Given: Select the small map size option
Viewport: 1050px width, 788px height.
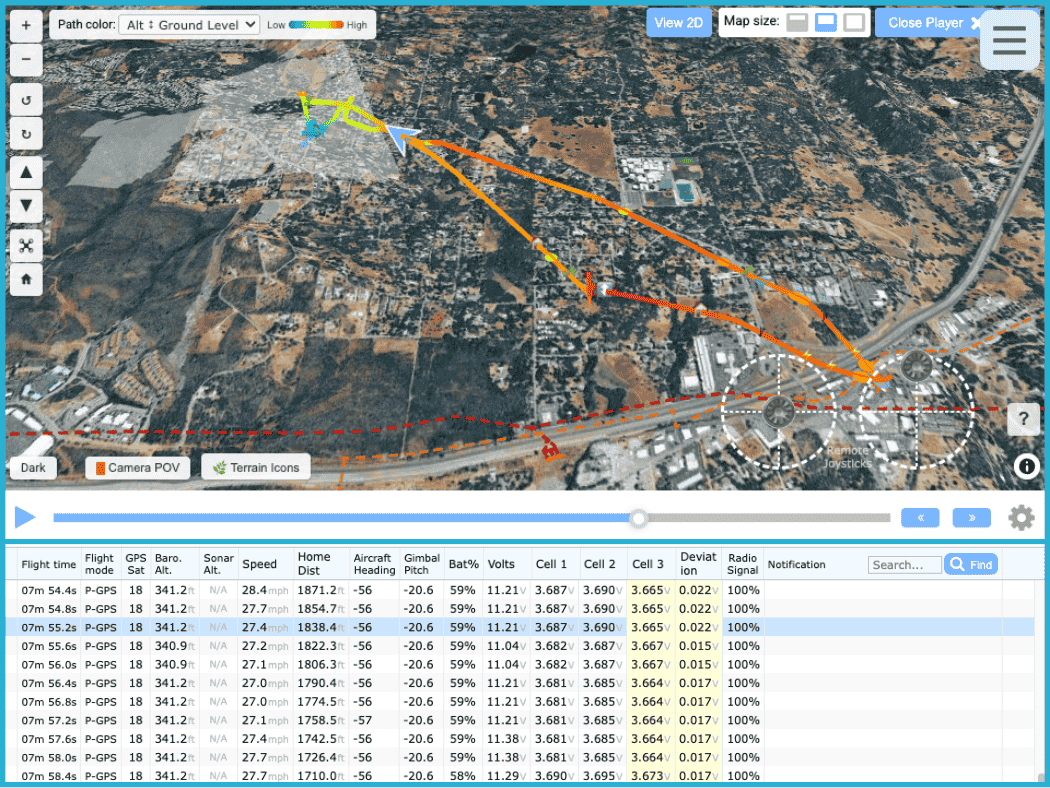Looking at the screenshot, I should coord(797,23).
